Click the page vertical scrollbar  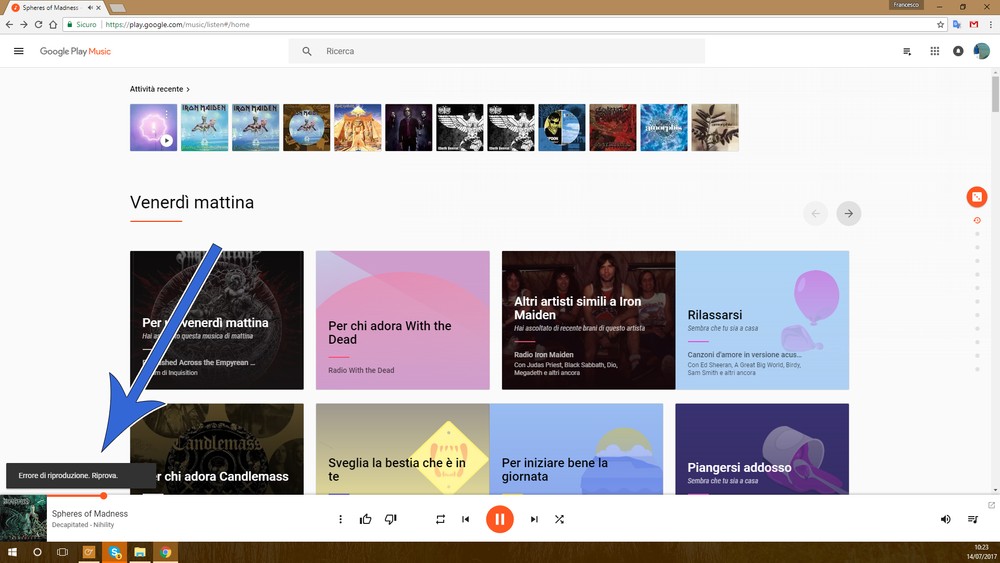pyautogui.click(x=995, y=94)
